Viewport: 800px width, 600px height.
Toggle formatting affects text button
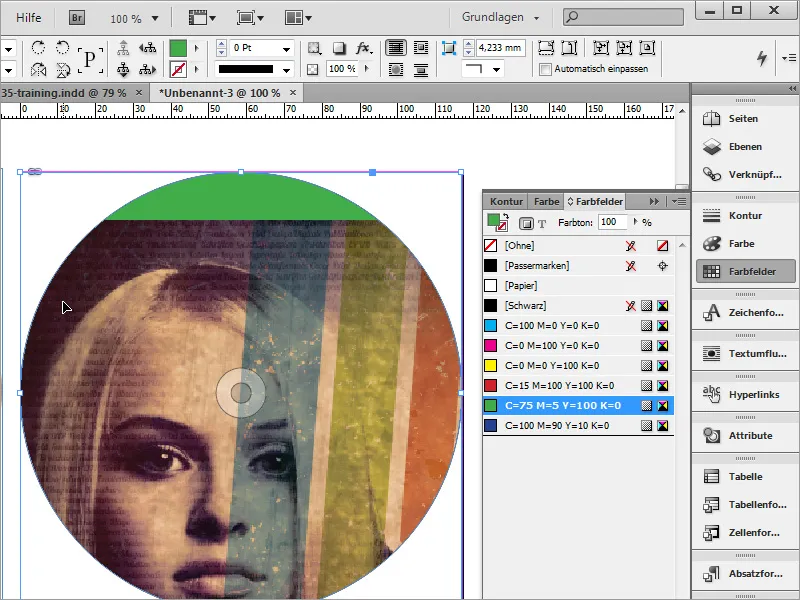pyautogui.click(x=542, y=223)
